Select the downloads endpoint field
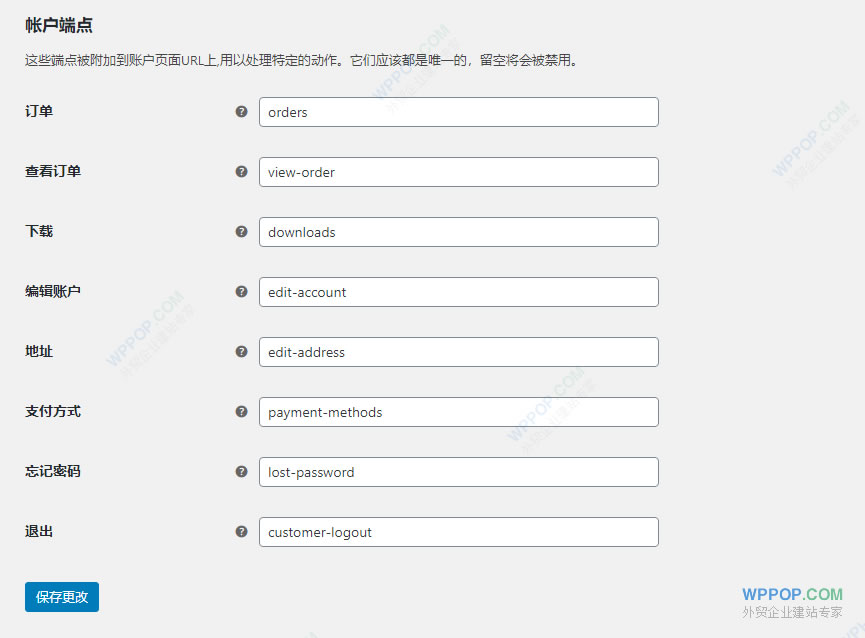Screen dimensions: 865x638 (458, 232)
